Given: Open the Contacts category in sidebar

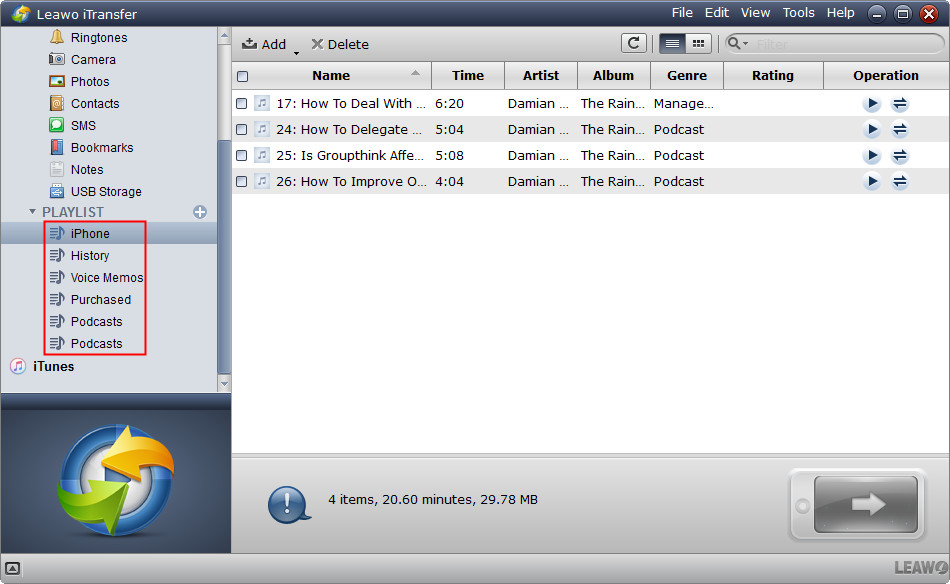Looking at the screenshot, I should click(94, 103).
